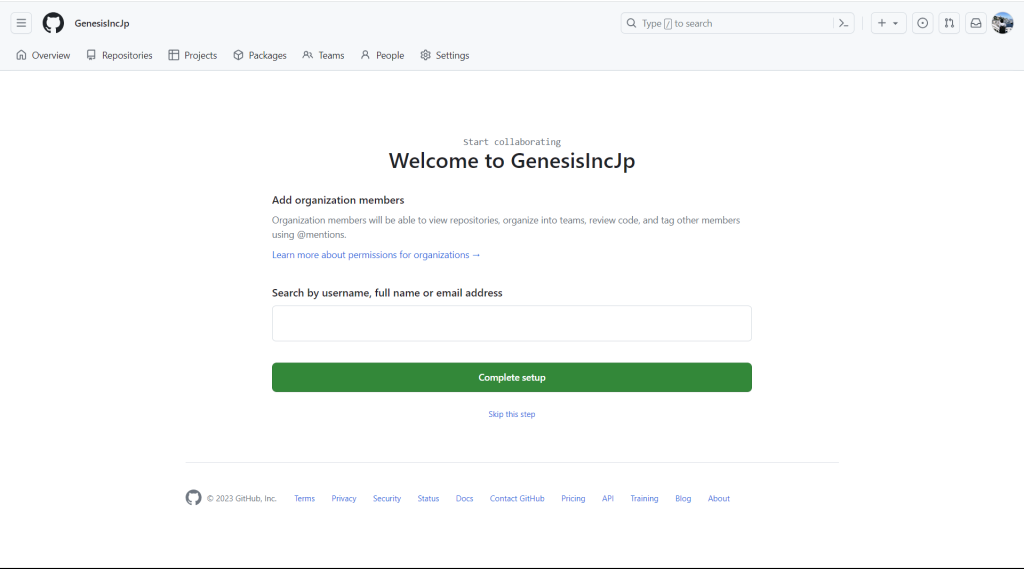Screen dimensions: 1024x569
Task: Click the GitHub Octocat logo in header
Action: 53,23
